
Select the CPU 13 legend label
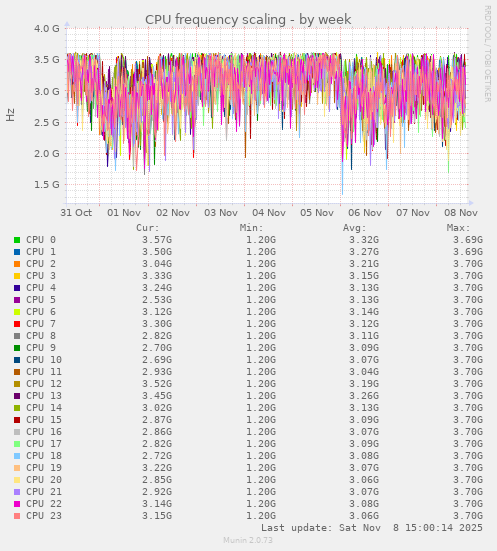pyautogui.click(x=44, y=396)
